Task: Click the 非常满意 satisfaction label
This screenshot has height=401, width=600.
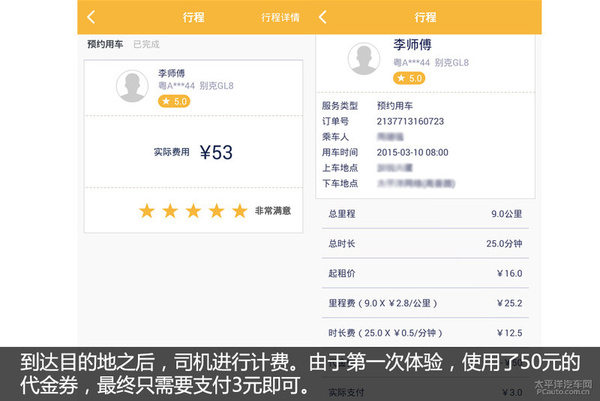Action: (273, 211)
